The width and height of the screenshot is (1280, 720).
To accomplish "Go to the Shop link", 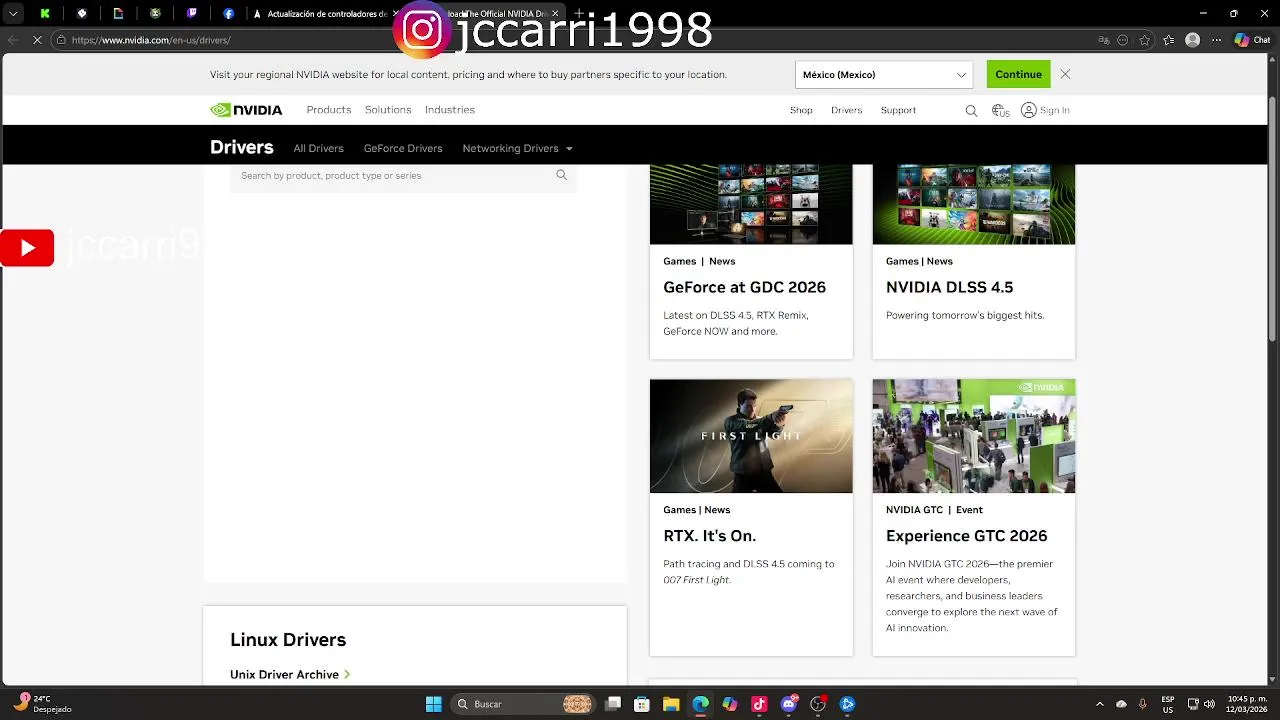I will [x=801, y=110].
